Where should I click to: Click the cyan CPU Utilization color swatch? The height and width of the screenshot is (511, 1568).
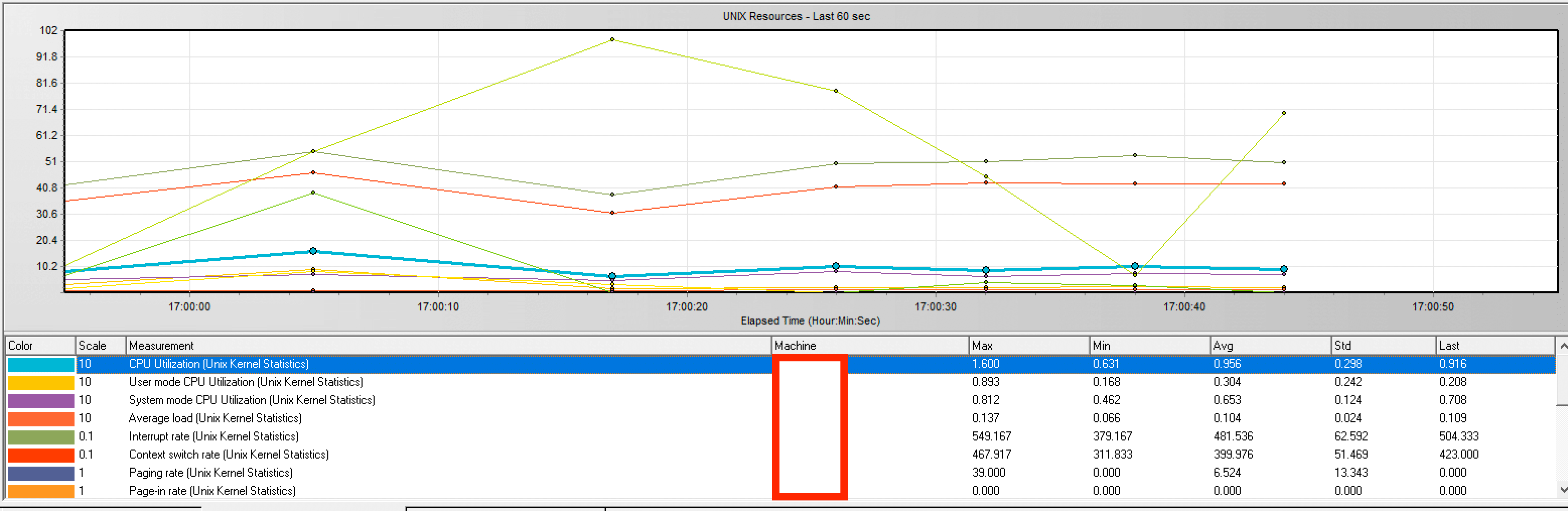click(41, 364)
